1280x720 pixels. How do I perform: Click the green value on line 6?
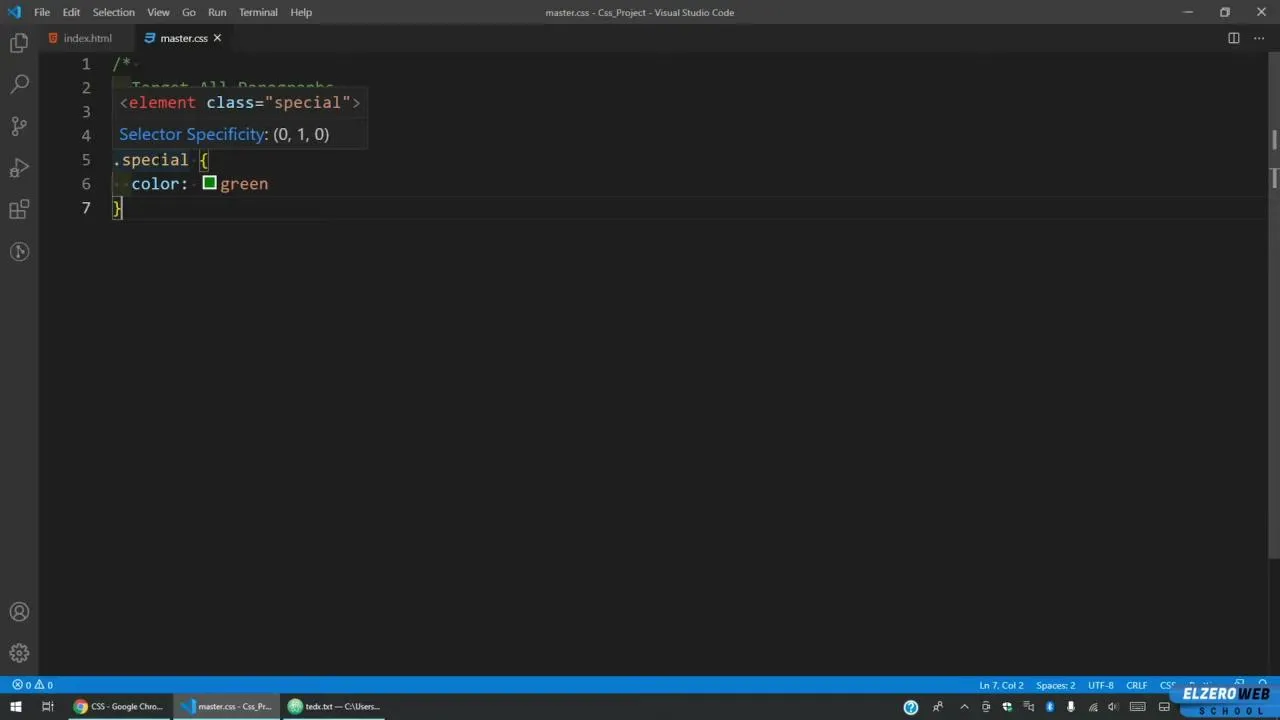[244, 184]
